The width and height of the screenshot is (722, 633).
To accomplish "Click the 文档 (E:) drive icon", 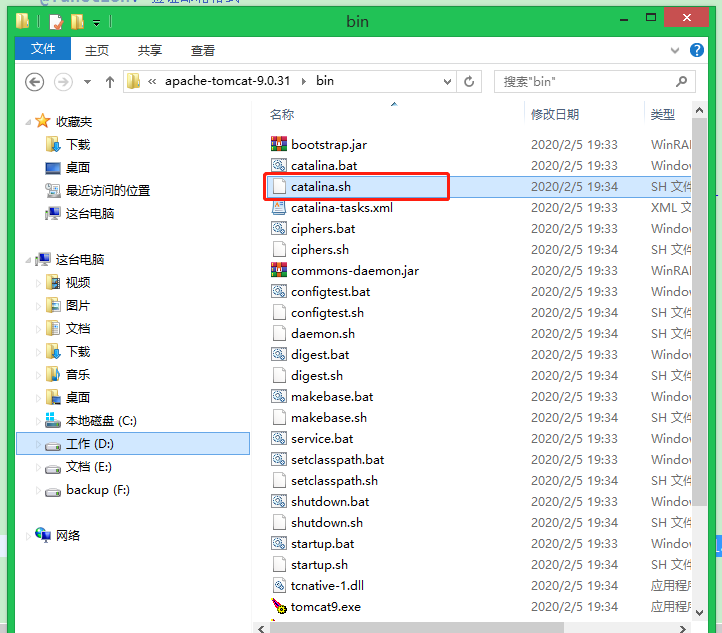I will (52, 469).
